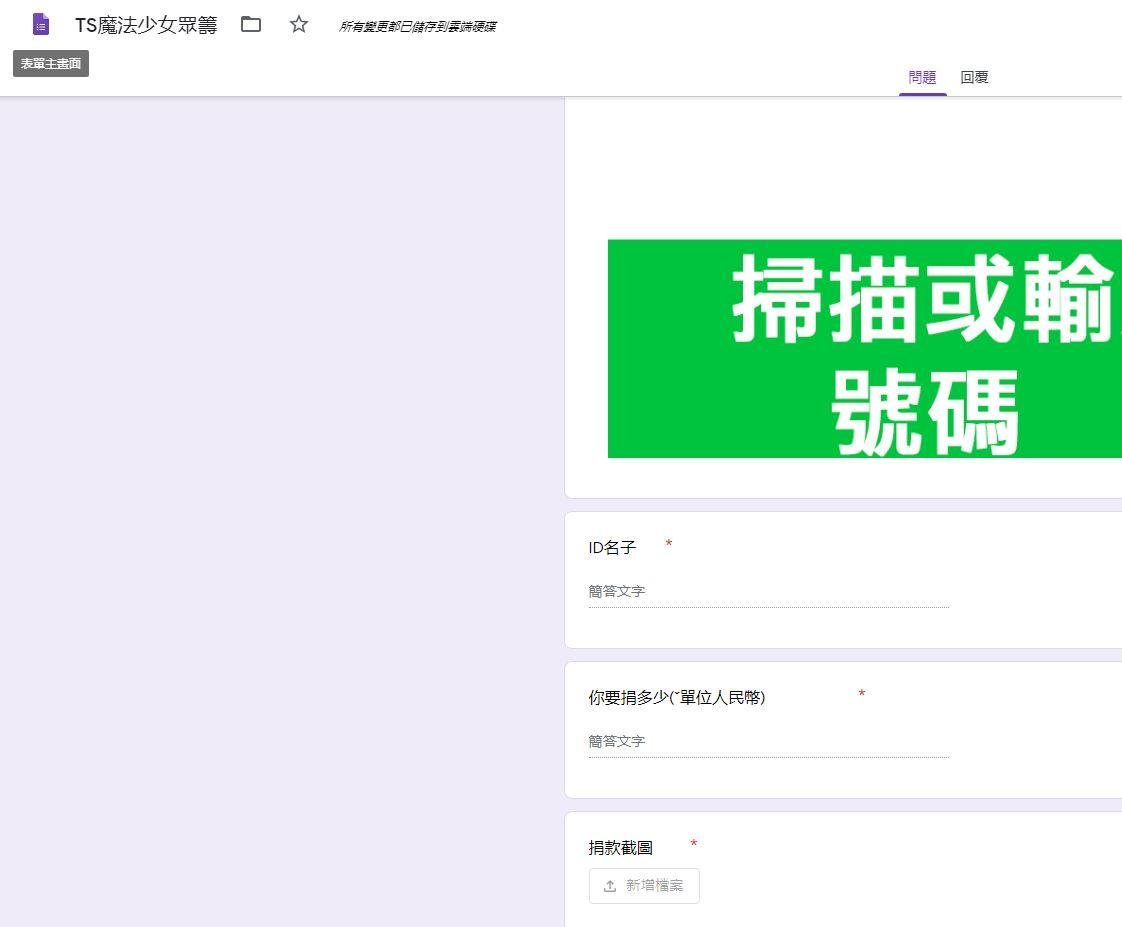
Task: Edit the form title TS魔法少女眾籌
Action: tap(146, 26)
